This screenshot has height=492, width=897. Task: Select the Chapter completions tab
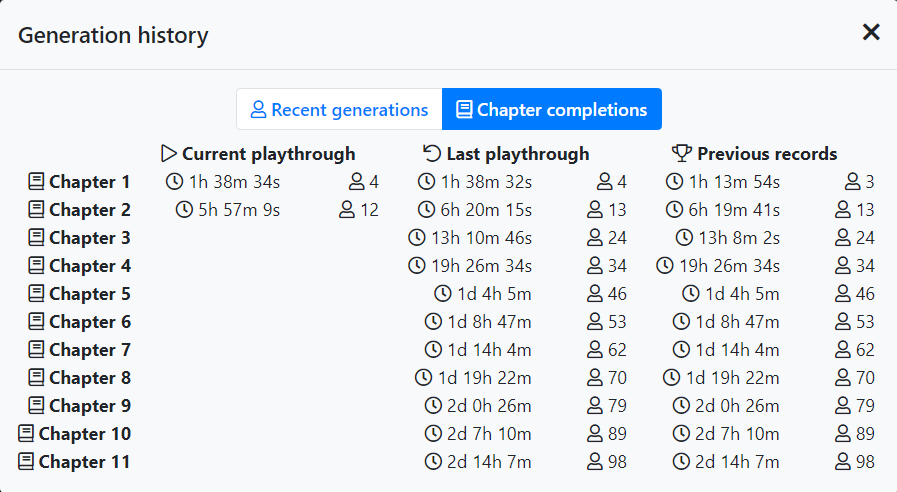point(552,109)
